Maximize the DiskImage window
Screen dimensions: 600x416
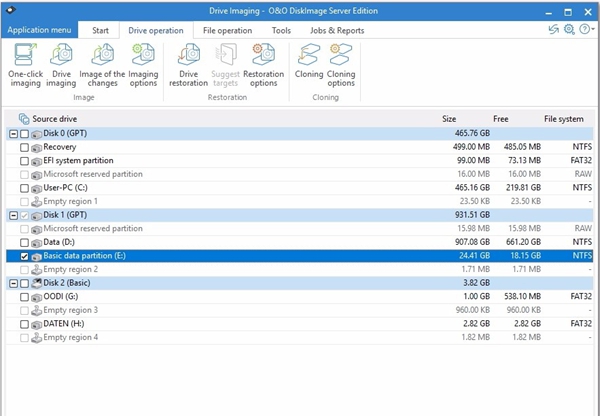pos(568,12)
